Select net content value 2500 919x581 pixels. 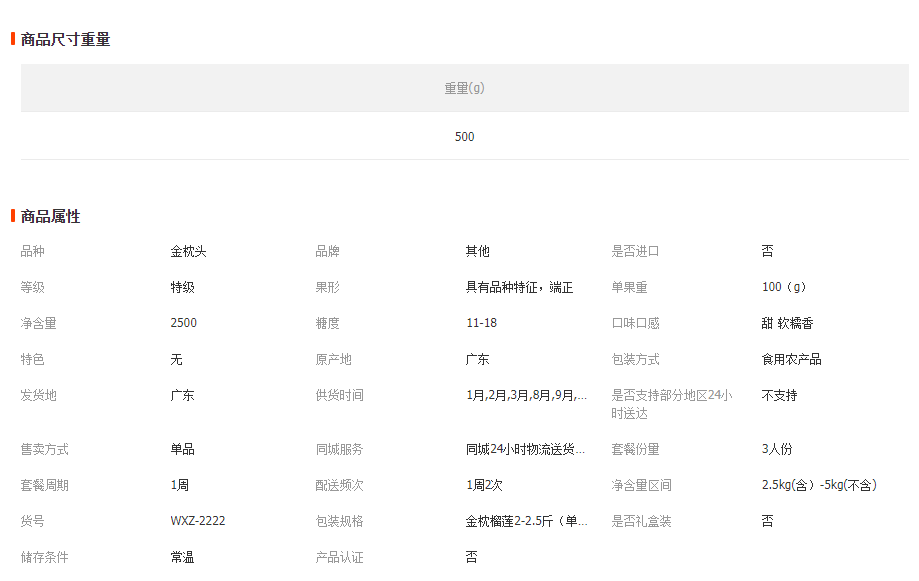point(183,323)
